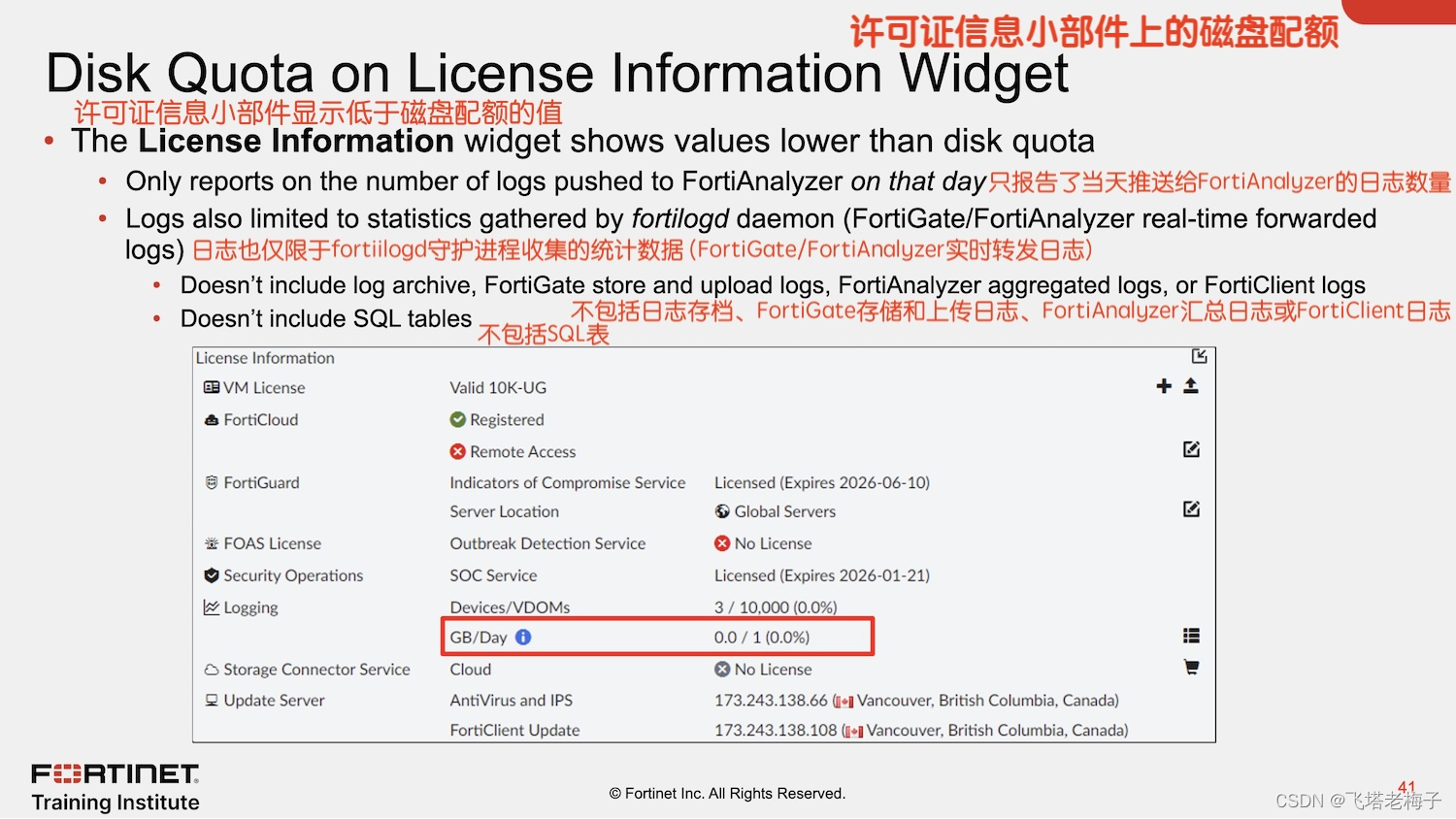
Task: Click the Fortinet copyright footer text
Action: (728, 794)
